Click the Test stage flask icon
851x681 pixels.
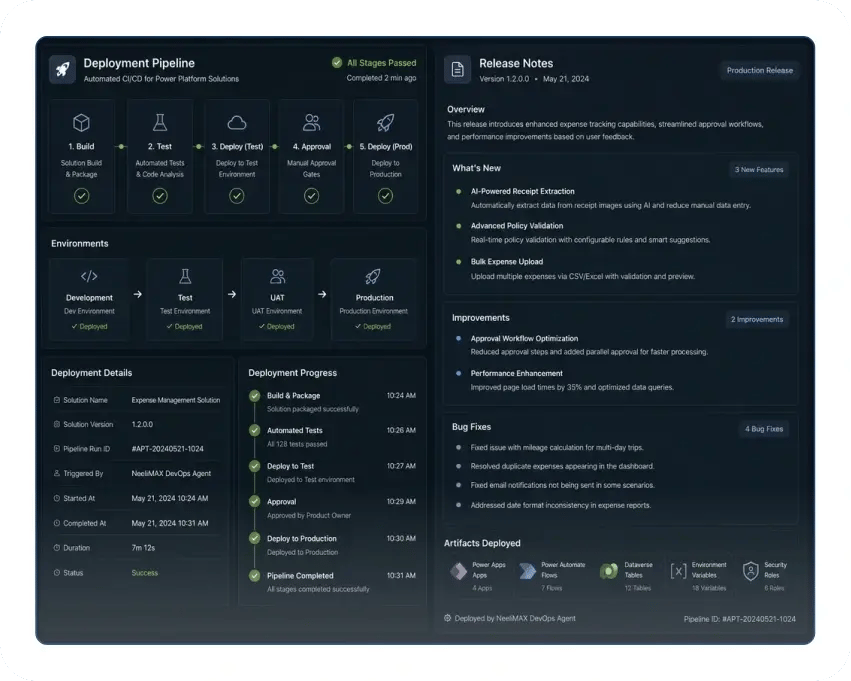tap(160, 123)
